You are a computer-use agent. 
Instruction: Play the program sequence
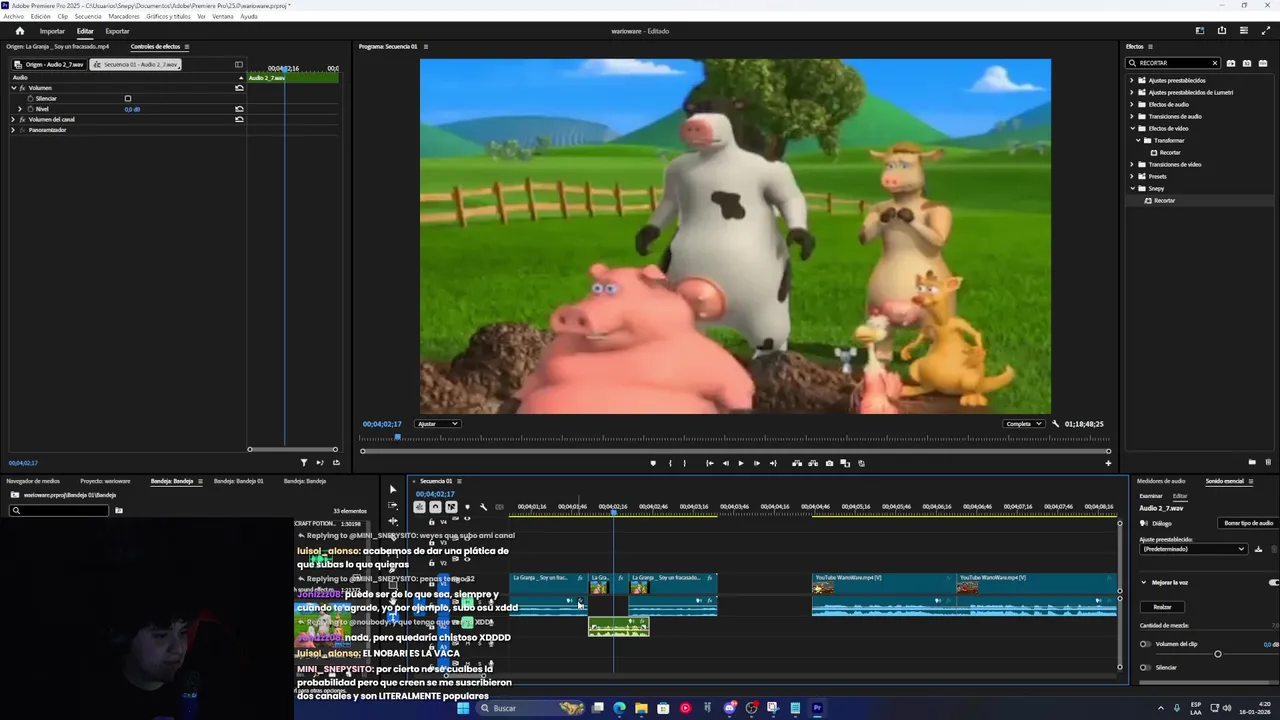click(740, 463)
